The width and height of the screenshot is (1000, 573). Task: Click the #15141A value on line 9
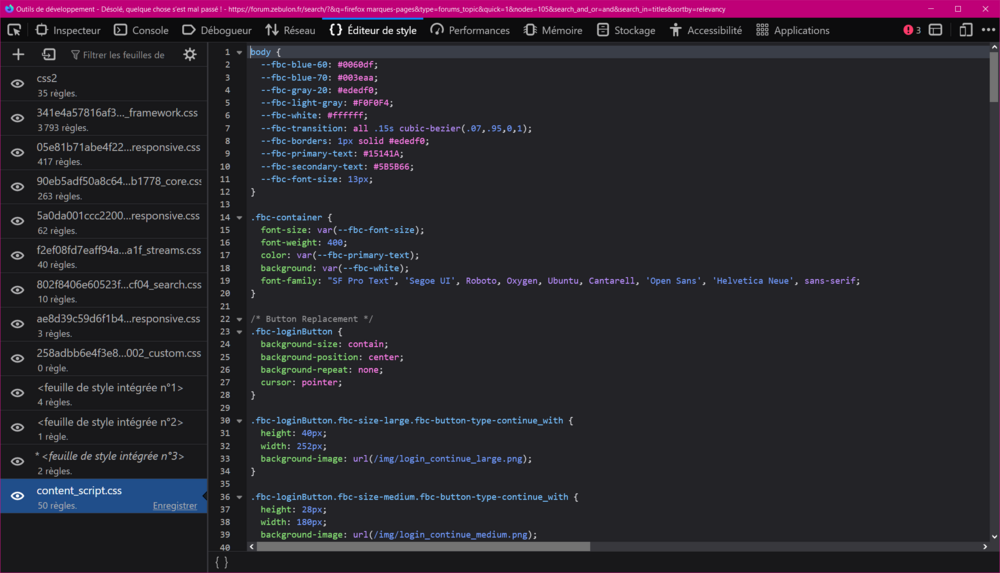click(x=381, y=154)
